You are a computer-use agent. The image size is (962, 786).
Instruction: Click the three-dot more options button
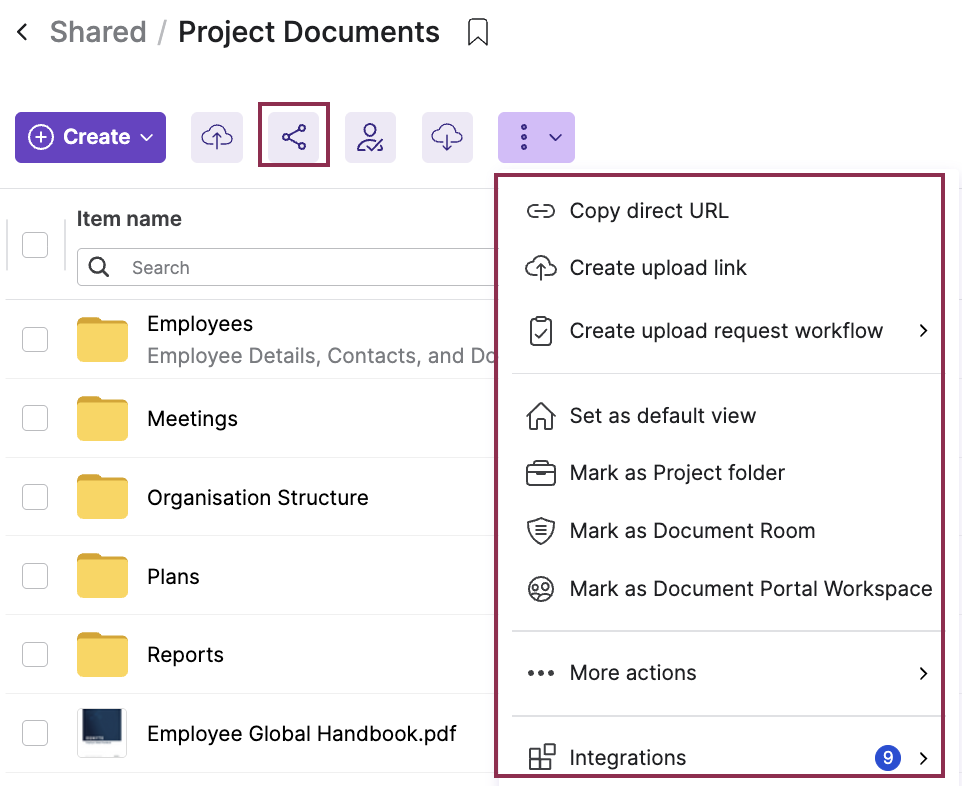pos(536,137)
